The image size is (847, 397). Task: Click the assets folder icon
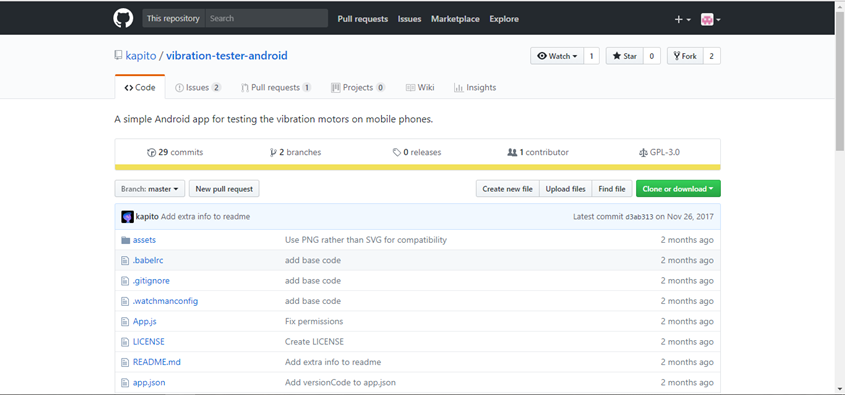(126, 240)
